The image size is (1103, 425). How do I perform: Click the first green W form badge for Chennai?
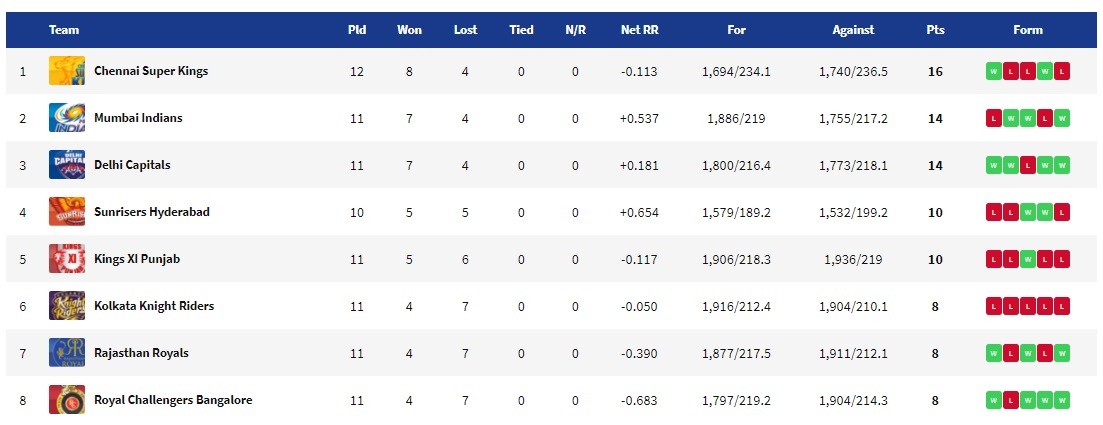[x=994, y=71]
